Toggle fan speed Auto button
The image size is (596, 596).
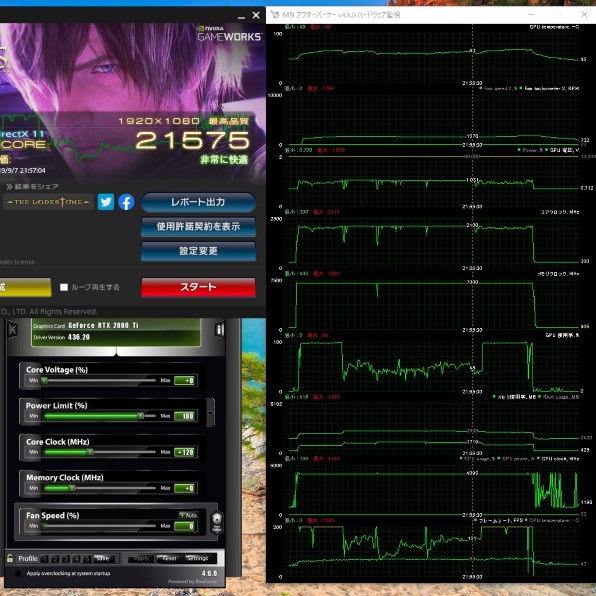(x=188, y=515)
